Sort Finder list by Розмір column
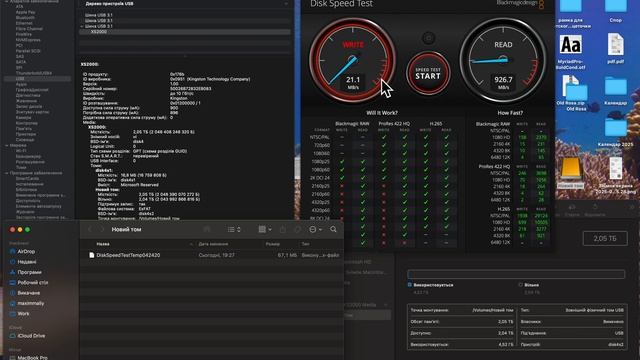 point(273,244)
